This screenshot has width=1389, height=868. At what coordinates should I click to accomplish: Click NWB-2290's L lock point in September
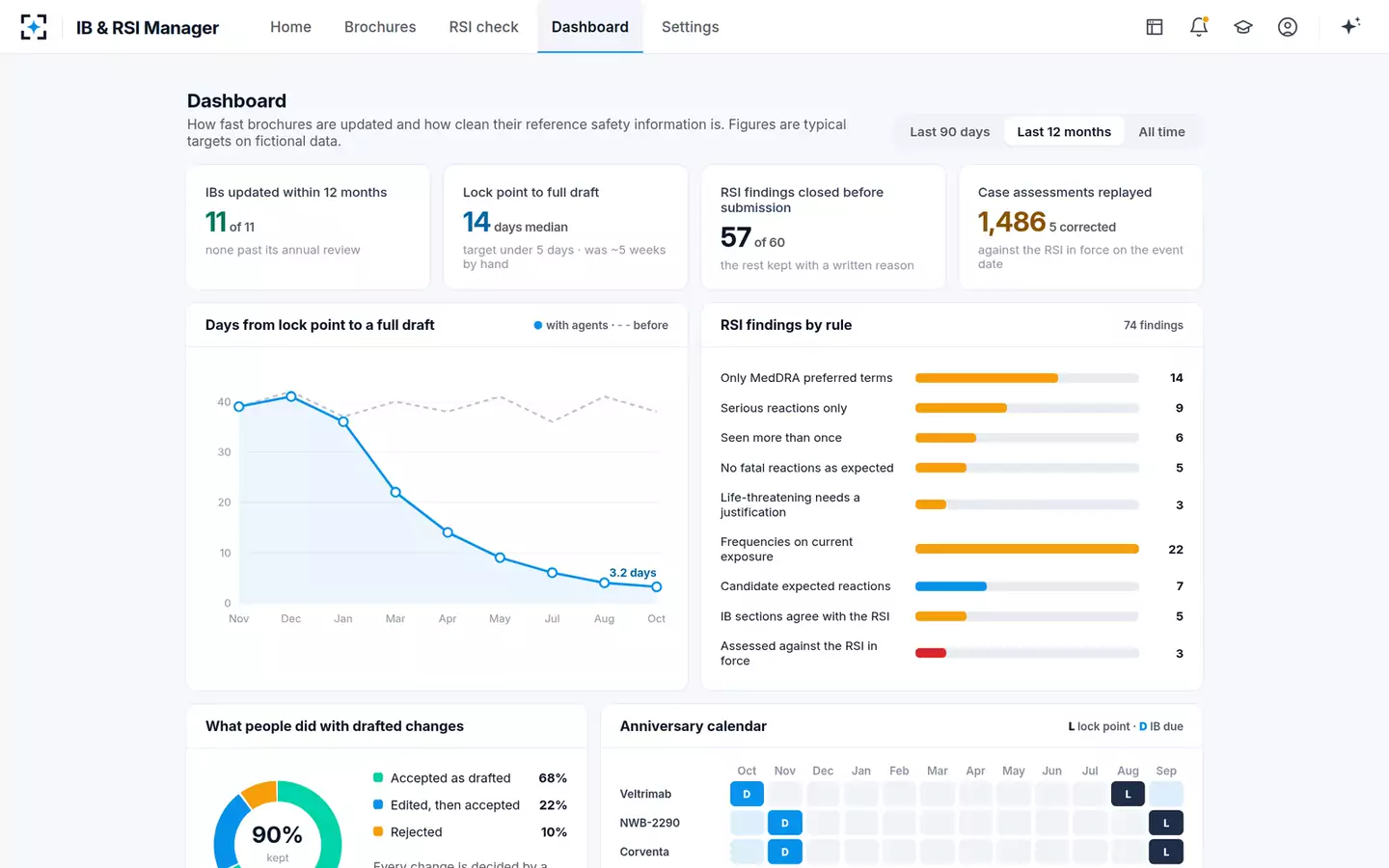pos(1166,823)
